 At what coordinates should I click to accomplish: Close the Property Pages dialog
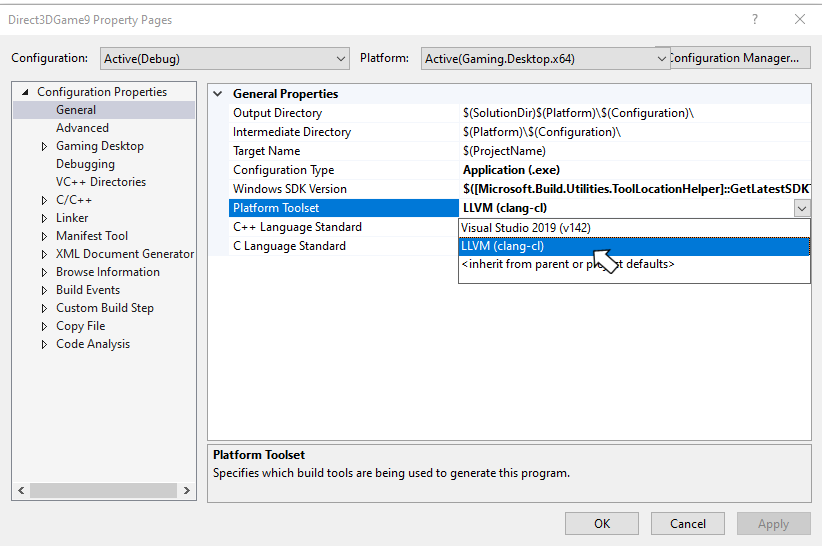point(800,19)
